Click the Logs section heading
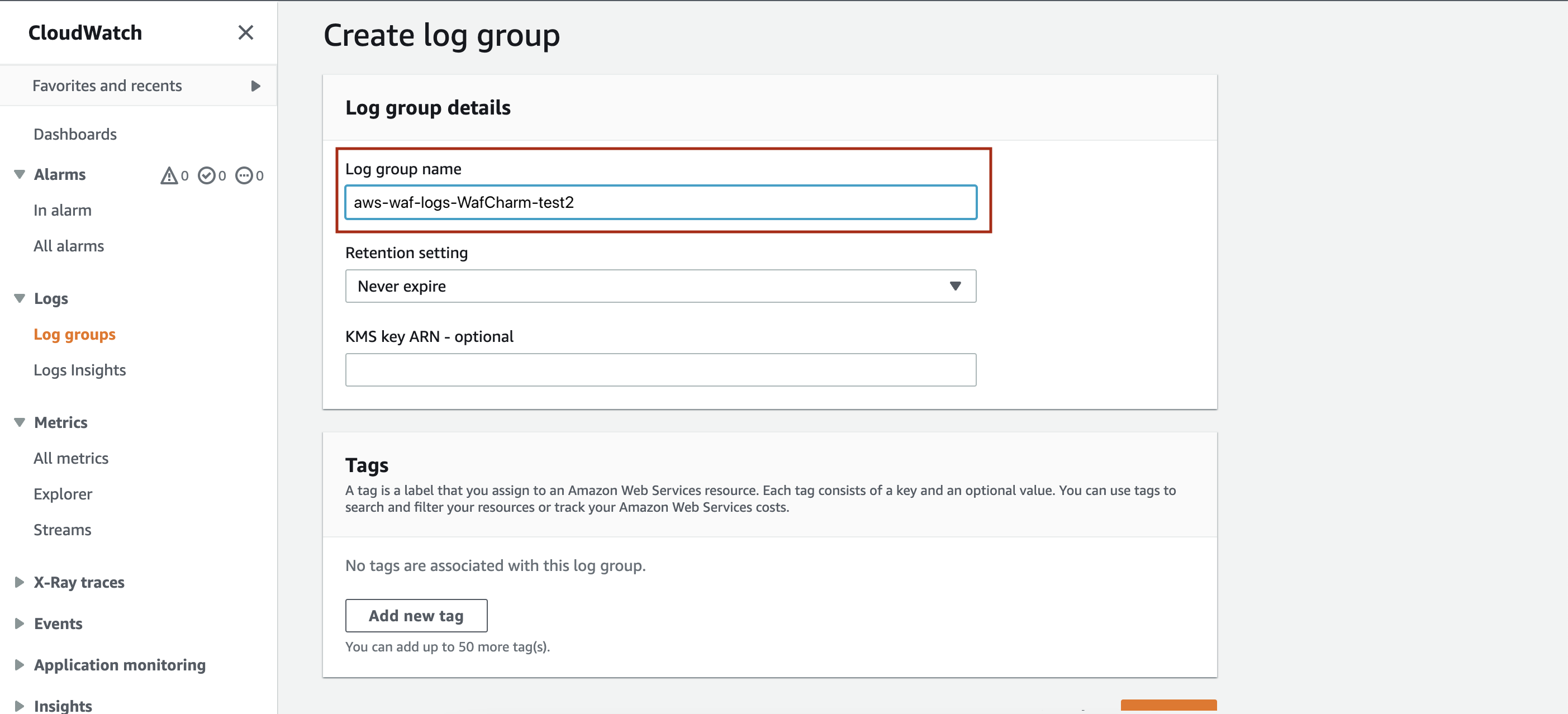 tap(51, 299)
